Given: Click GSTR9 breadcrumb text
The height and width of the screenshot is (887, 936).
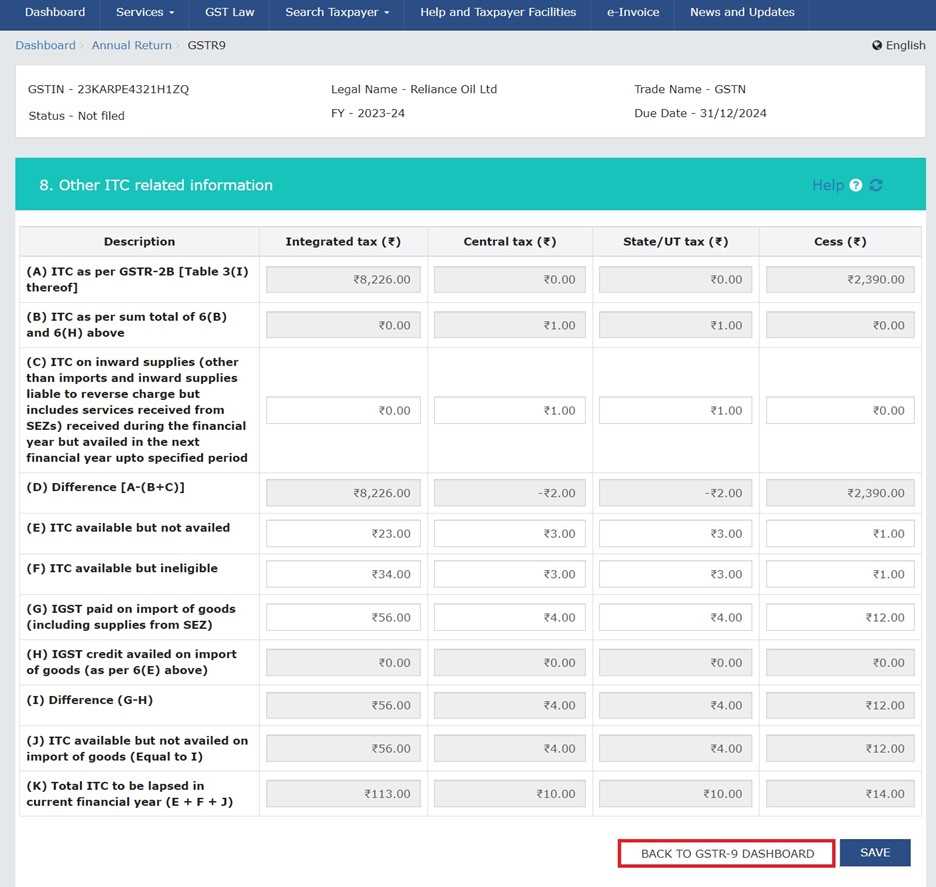Looking at the screenshot, I should (x=207, y=45).
